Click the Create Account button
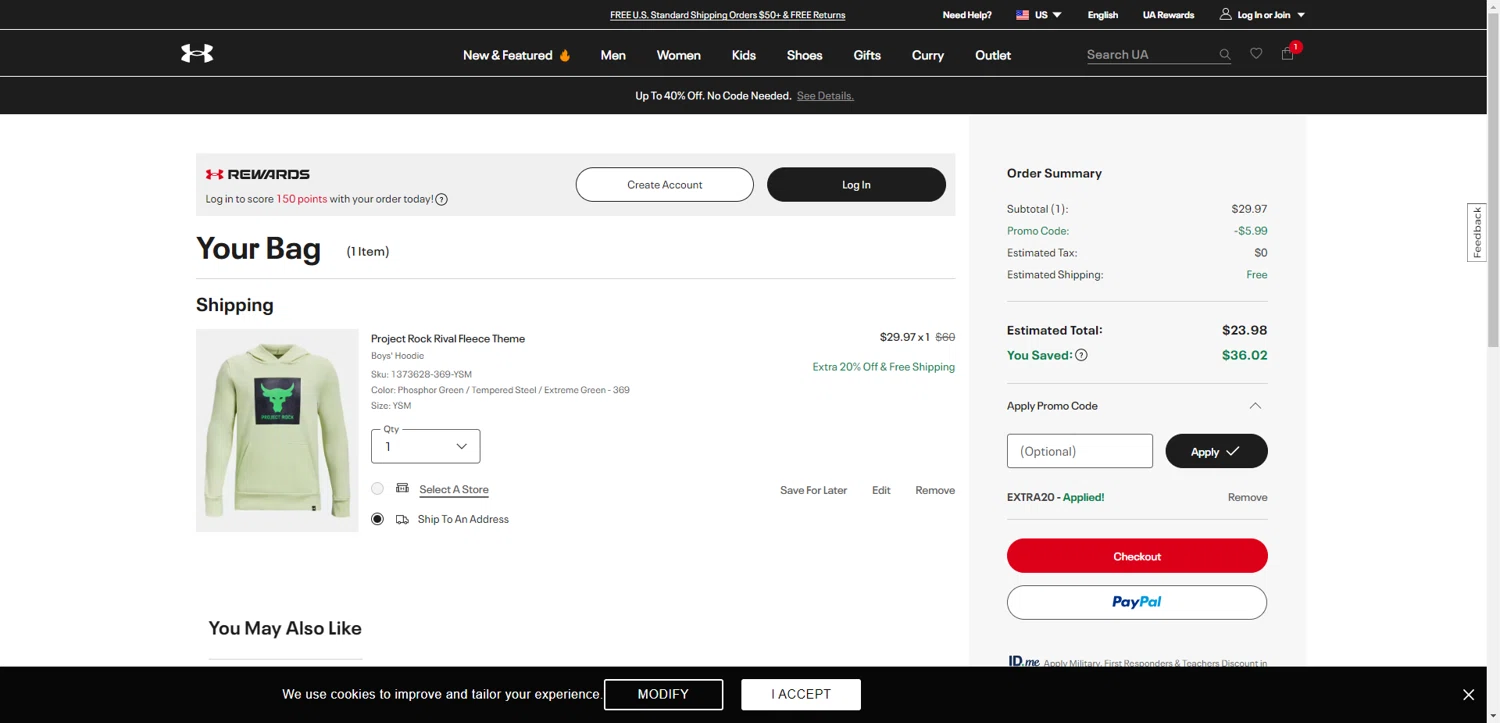The height and width of the screenshot is (723, 1500). pos(664,184)
